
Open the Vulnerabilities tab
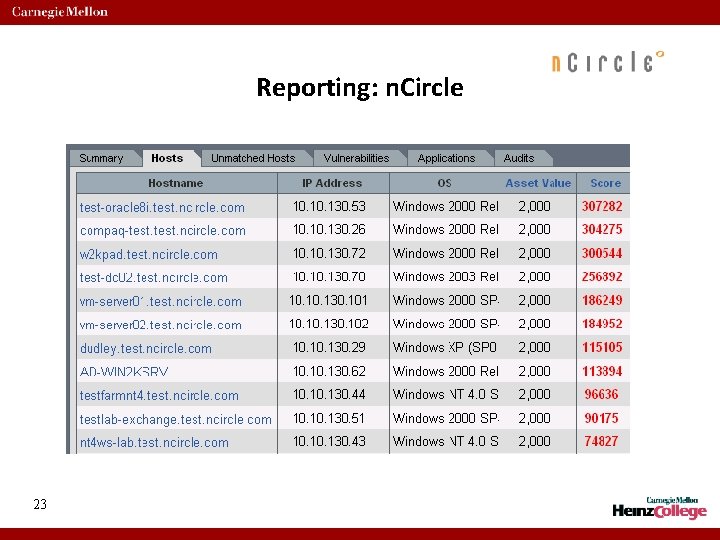point(356,158)
